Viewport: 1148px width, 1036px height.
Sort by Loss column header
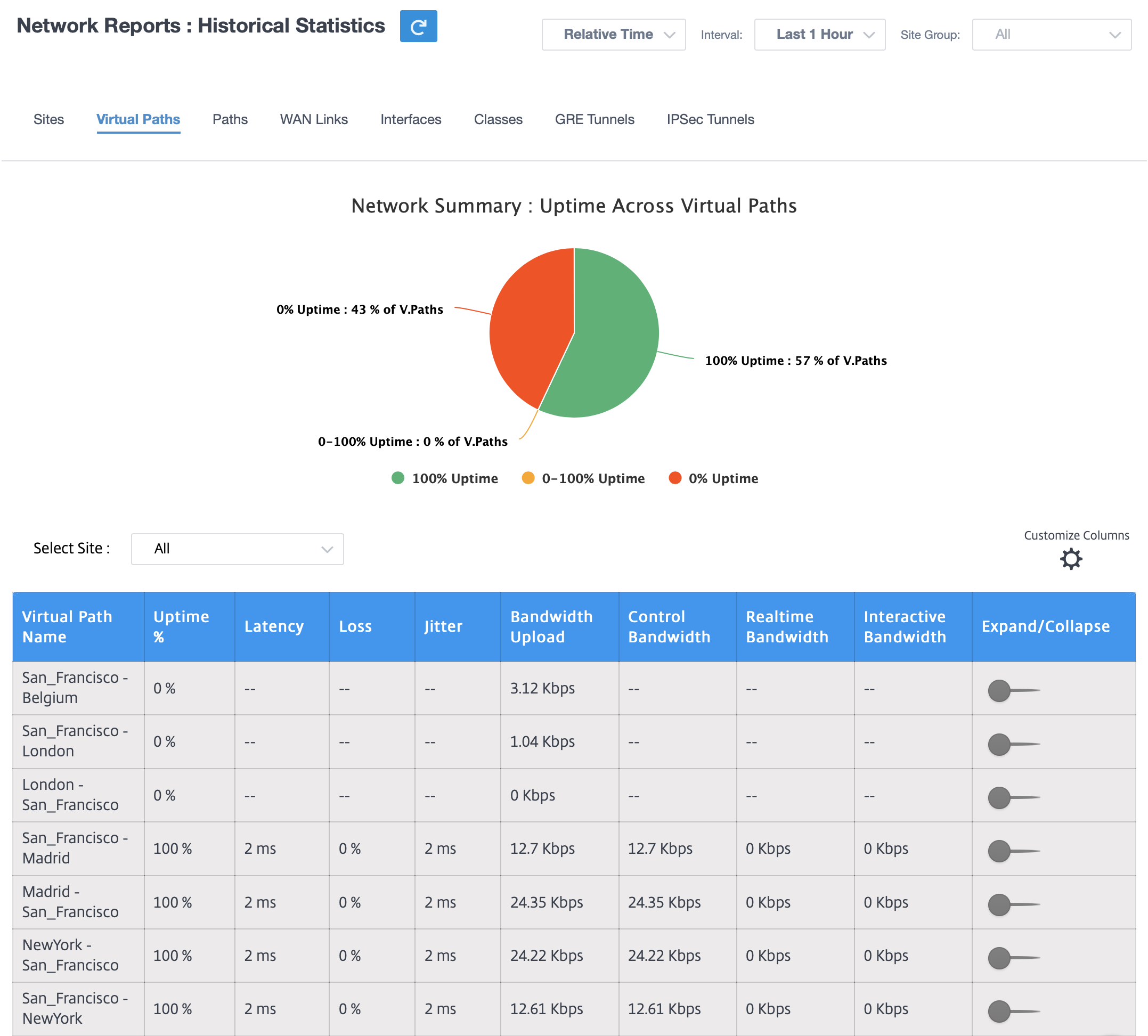pyautogui.click(x=372, y=627)
